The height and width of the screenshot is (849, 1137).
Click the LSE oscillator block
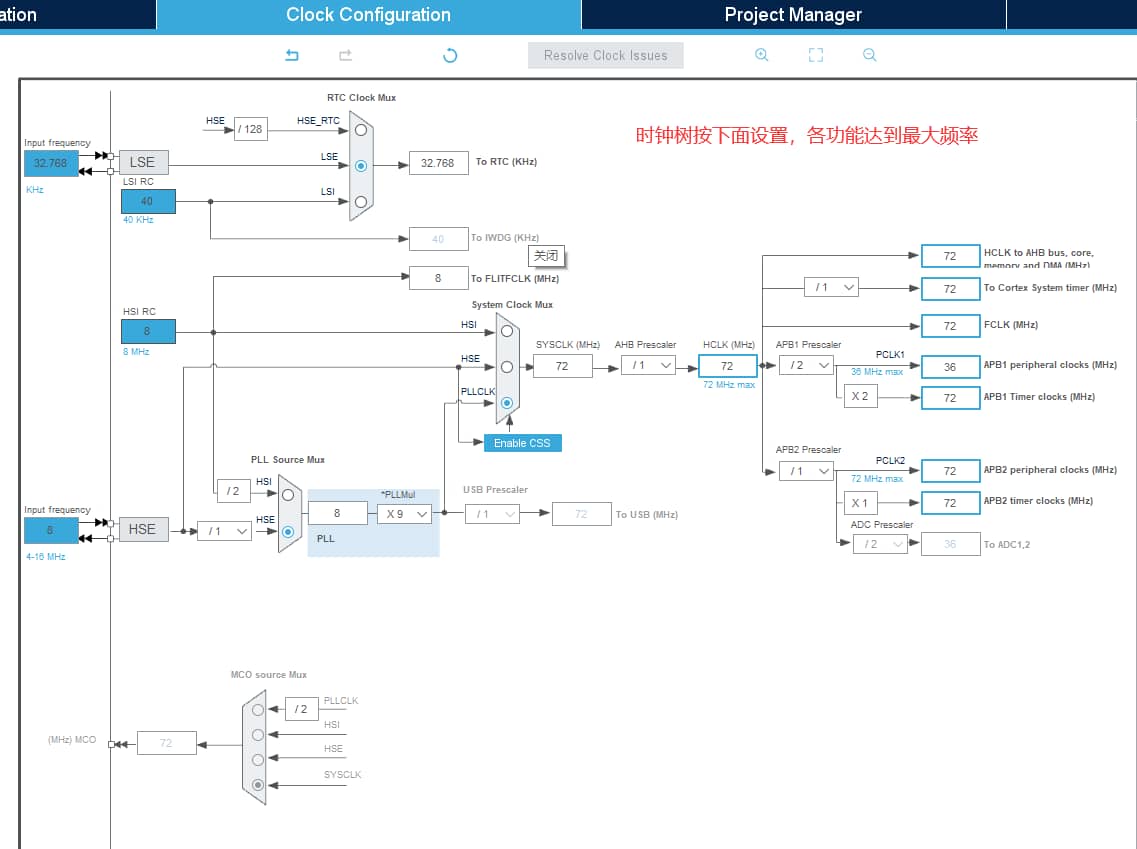click(x=143, y=162)
